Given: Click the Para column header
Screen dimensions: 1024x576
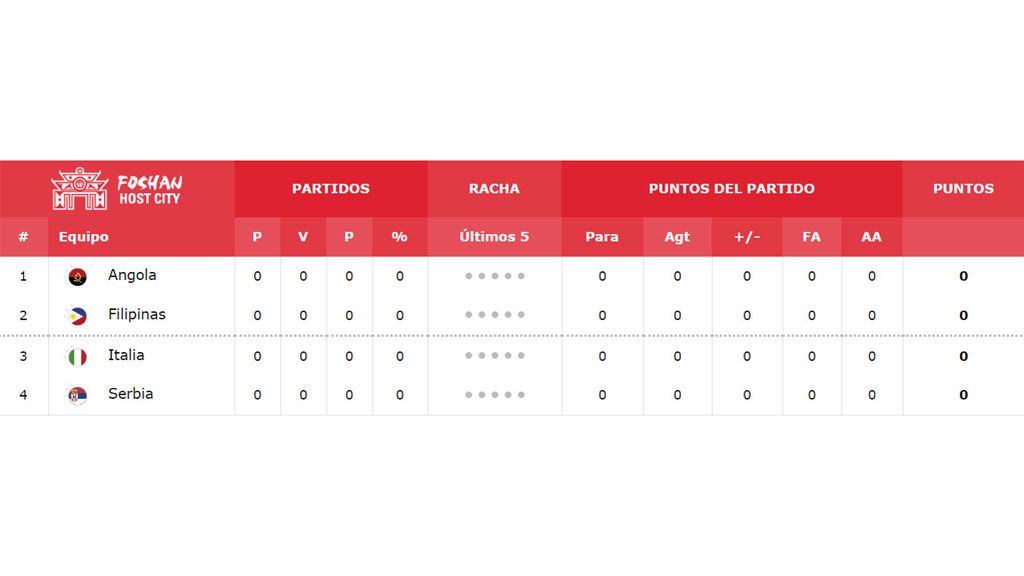Looking at the screenshot, I should pos(602,237).
